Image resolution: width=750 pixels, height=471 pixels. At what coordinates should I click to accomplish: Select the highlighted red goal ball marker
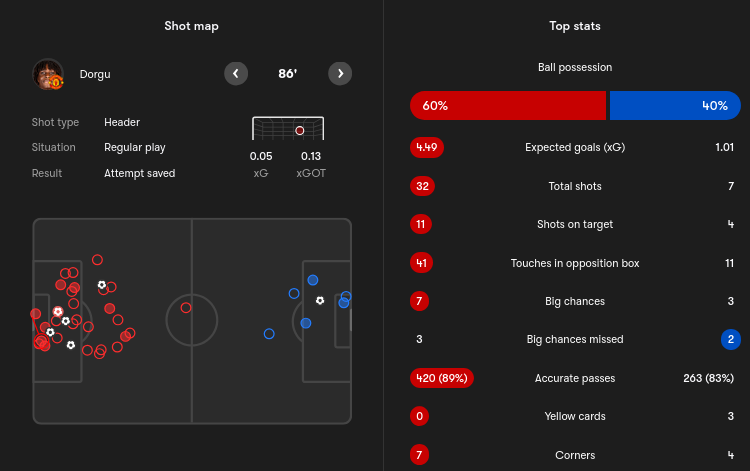58,312
